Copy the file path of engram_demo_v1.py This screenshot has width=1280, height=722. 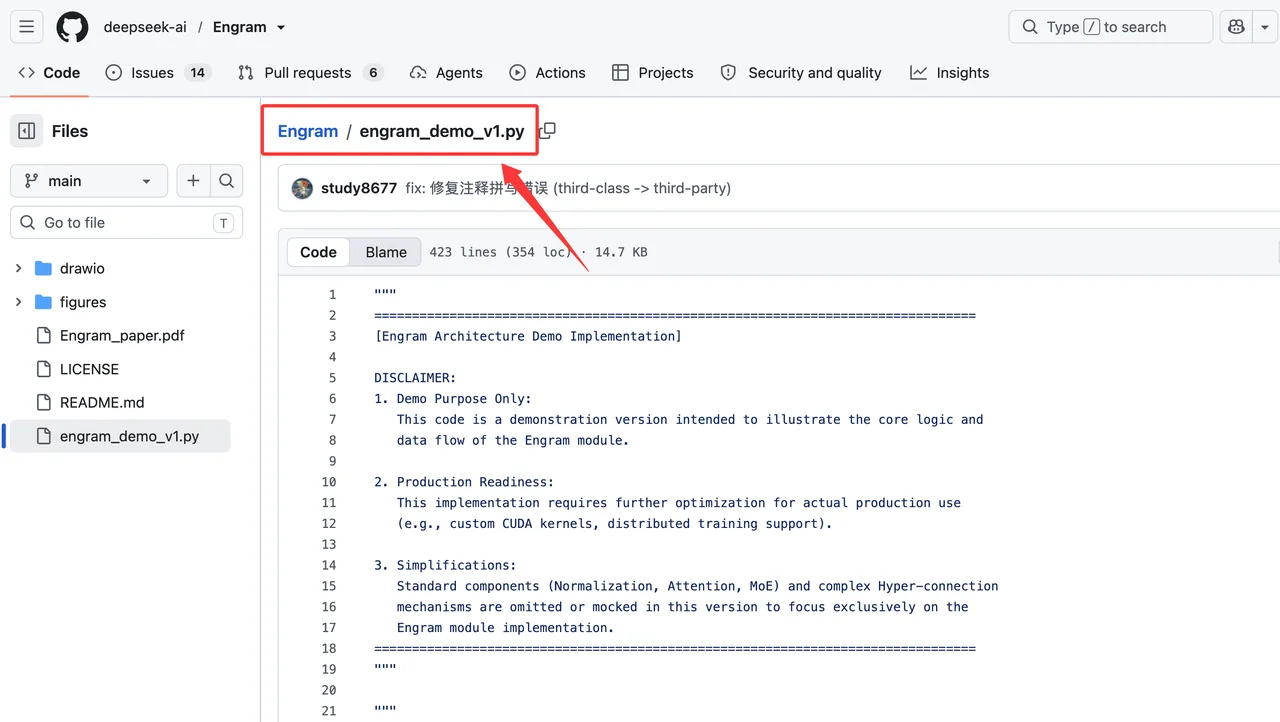pyautogui.click(x=547, y=131)
